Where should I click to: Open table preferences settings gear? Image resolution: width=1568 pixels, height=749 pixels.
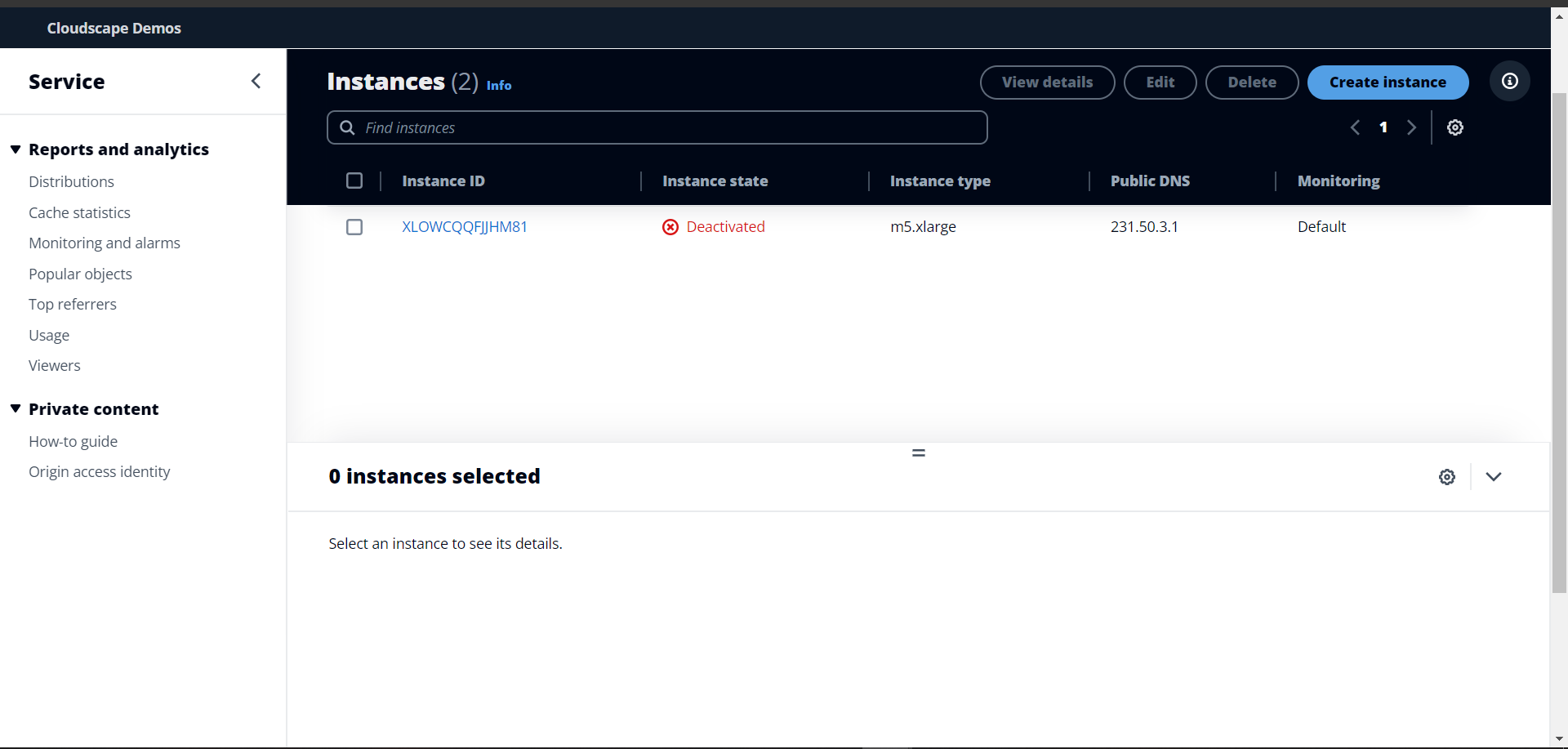point(1456,127)
